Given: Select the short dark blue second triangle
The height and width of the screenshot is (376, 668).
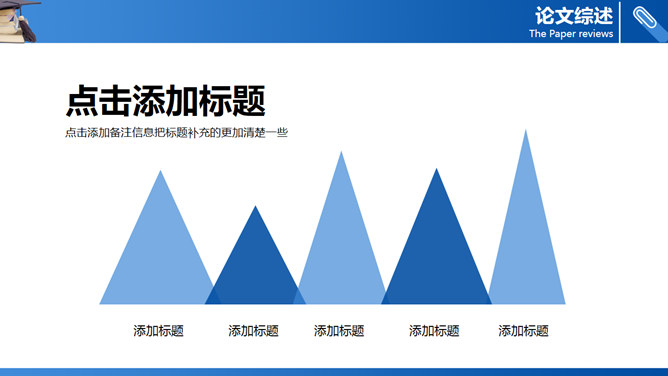Looking at the screenshot, I should pyautogui.click(x=255, y=255).
